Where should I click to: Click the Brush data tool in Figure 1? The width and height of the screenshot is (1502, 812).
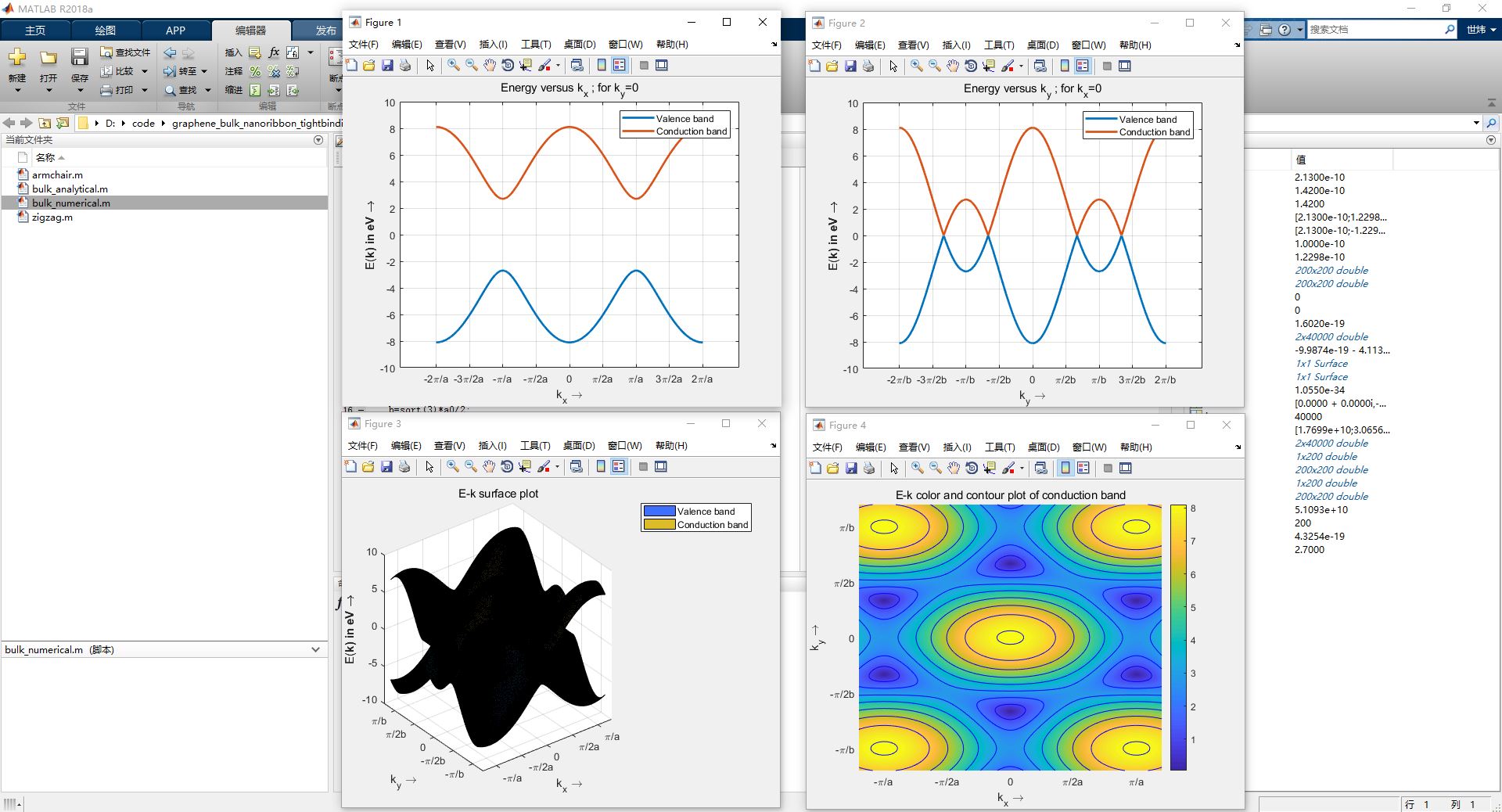[544, 66]
